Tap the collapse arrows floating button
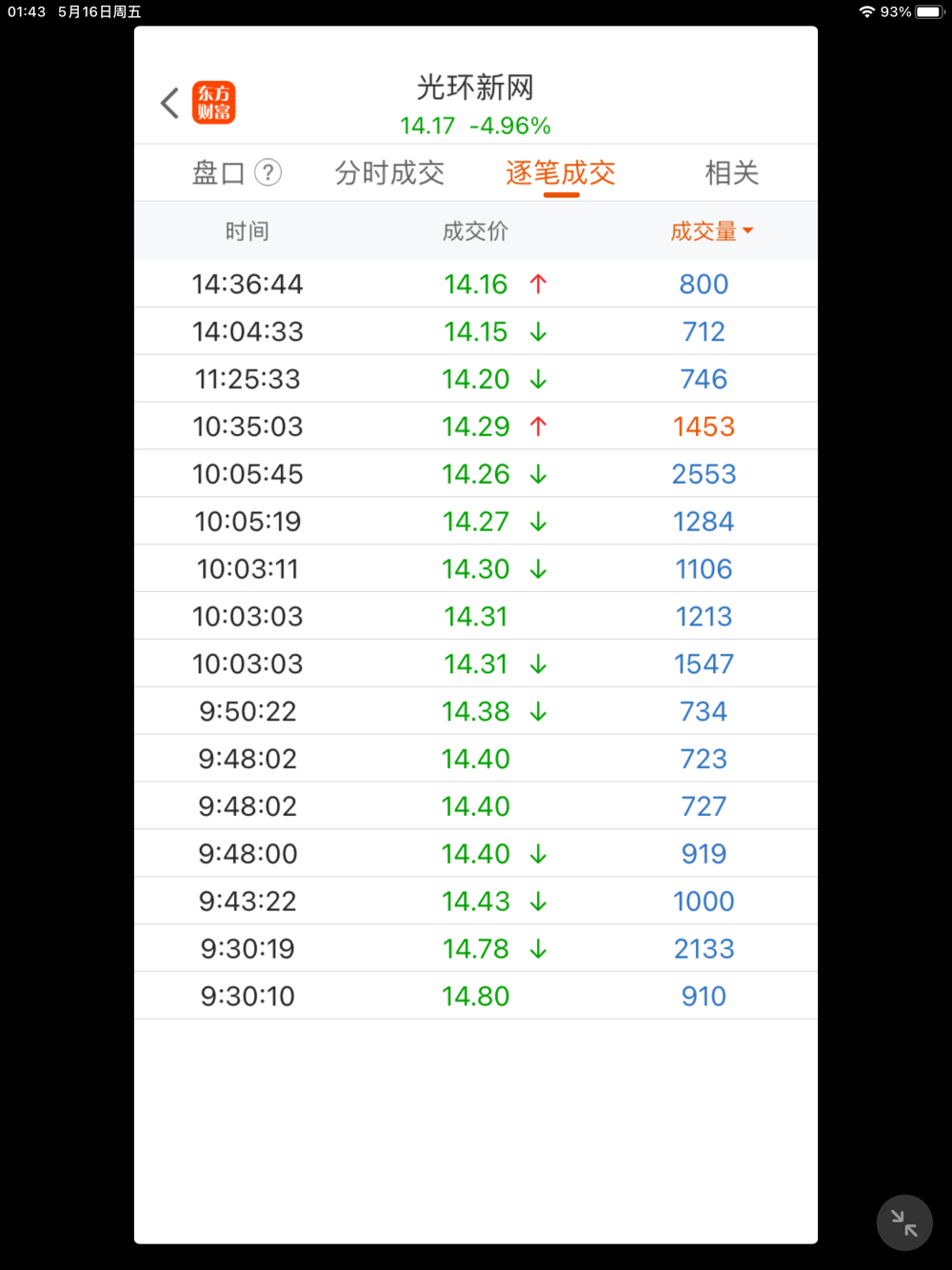The width and height of the screenshot is (952, 1270). 904,1222
